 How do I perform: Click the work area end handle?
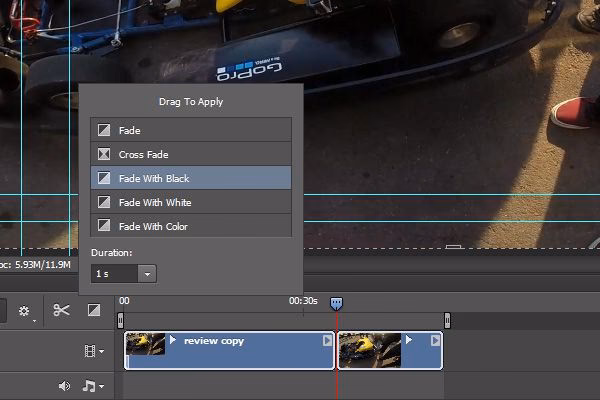[x=447, y=320]
